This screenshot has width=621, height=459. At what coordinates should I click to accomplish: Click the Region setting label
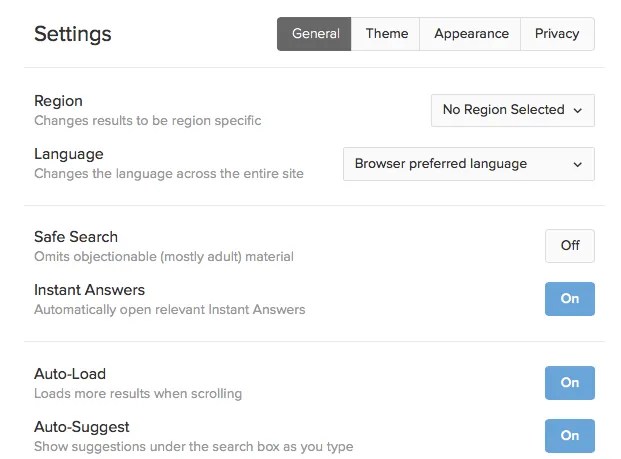(58, 101)
